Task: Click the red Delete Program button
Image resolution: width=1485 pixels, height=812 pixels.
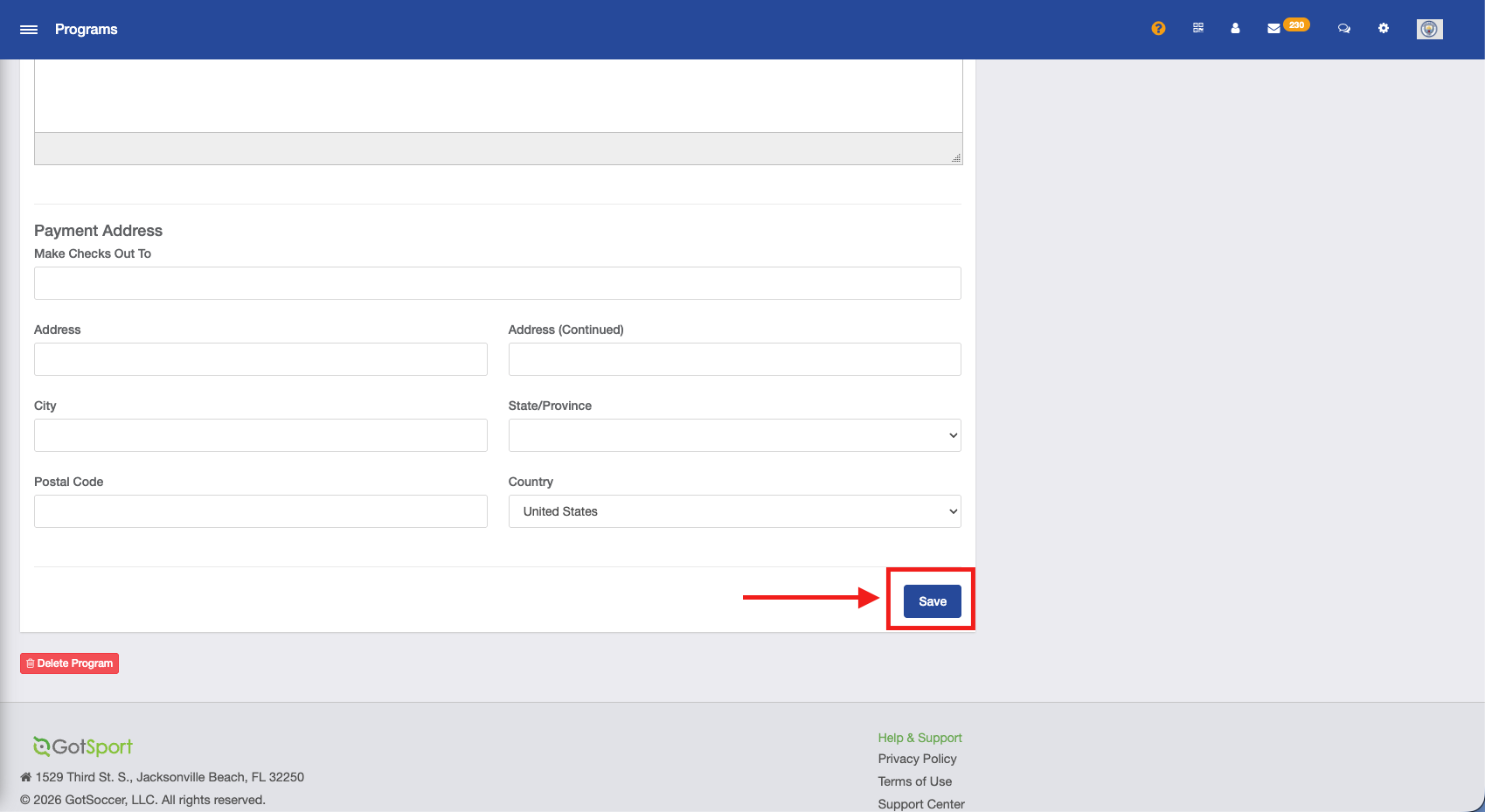Action: coord(69,663)
